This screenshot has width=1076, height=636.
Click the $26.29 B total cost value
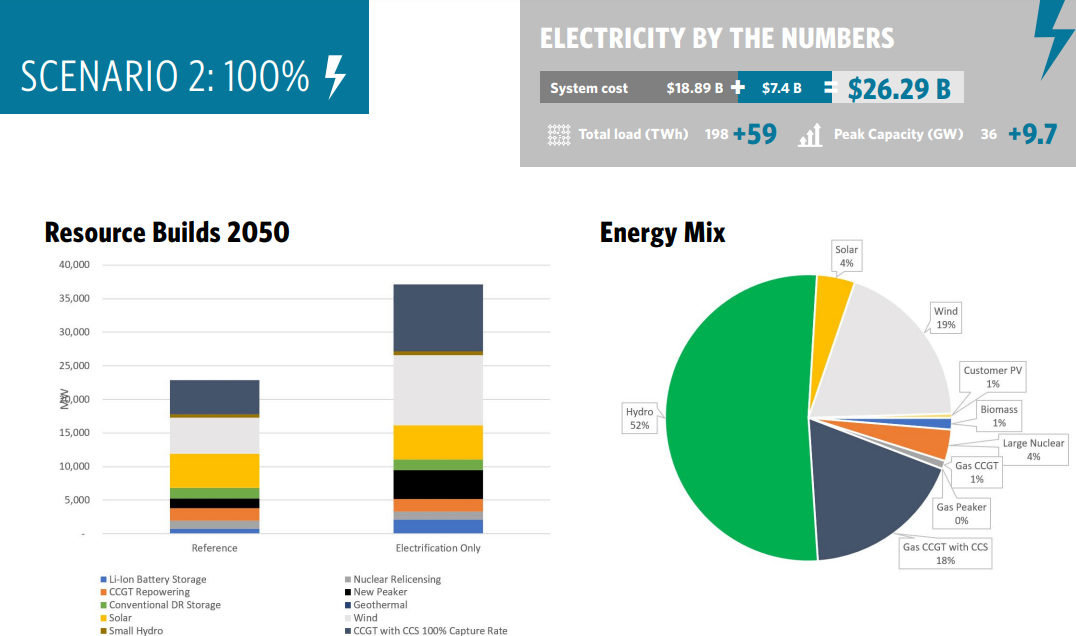coord(899,89)
